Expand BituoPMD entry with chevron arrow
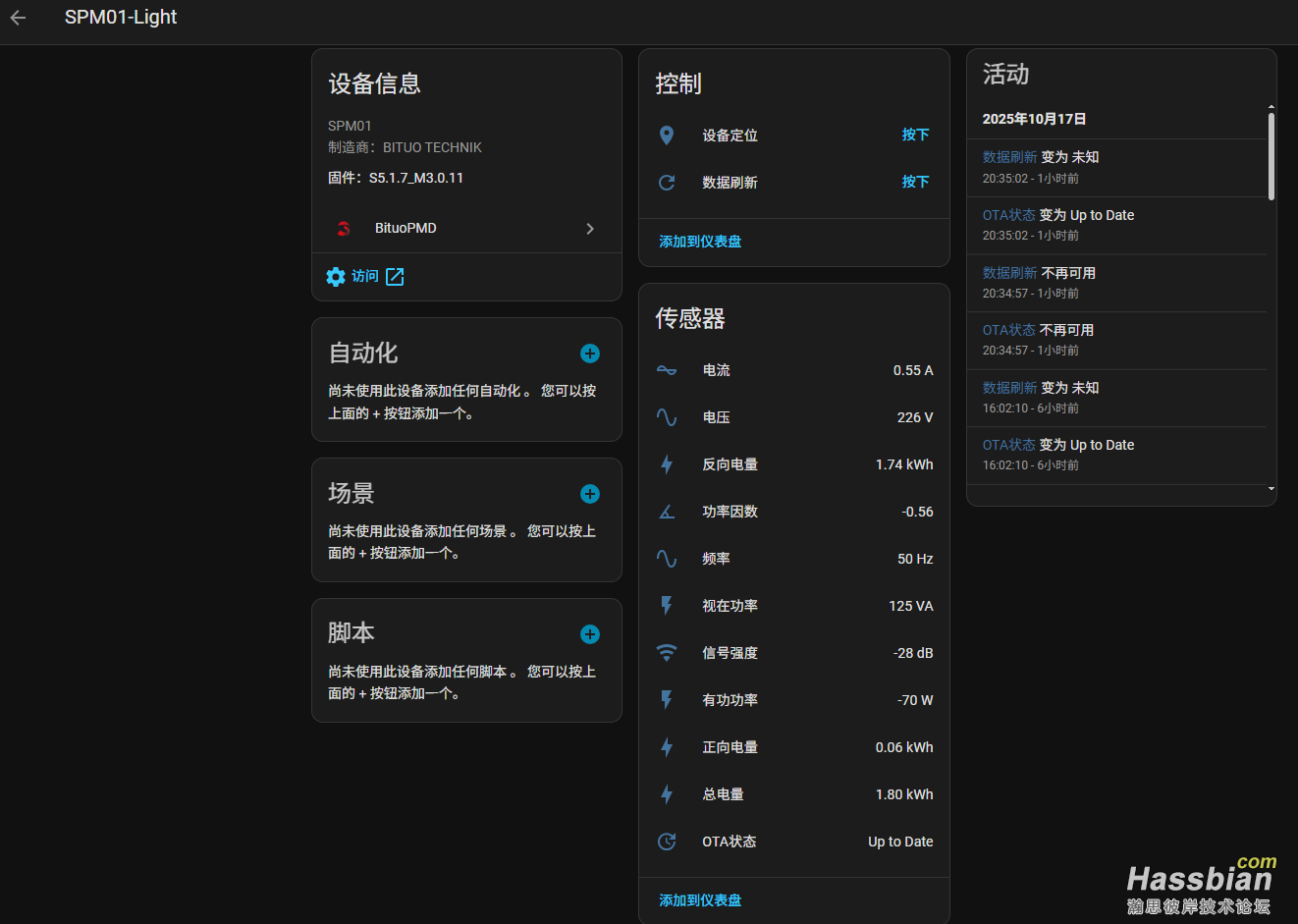This screenshot has width=1298, height=924. tap(590, 229)
